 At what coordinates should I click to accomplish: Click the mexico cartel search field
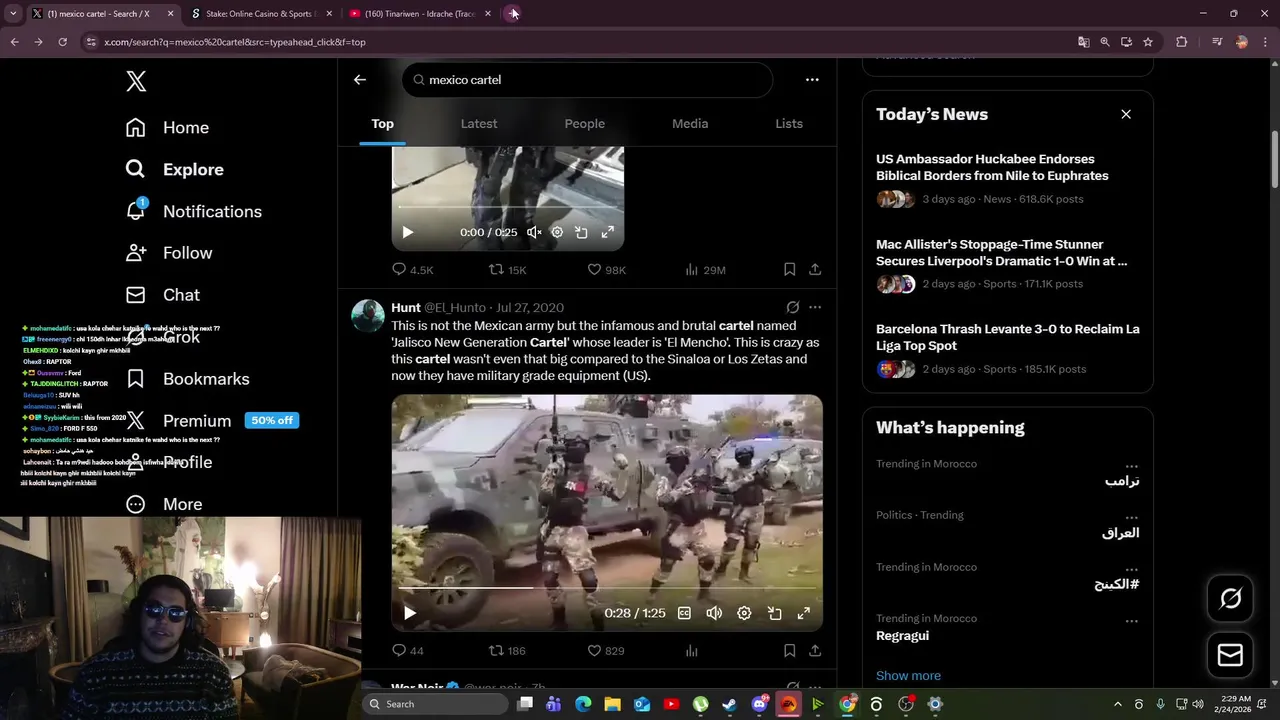(x=587, y=80)
